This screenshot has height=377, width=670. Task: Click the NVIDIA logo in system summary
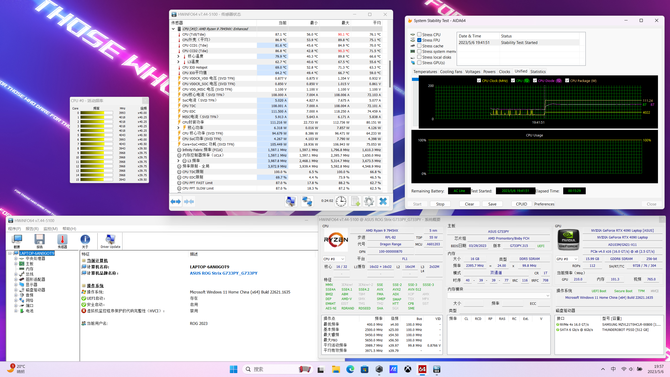point(569,240)
